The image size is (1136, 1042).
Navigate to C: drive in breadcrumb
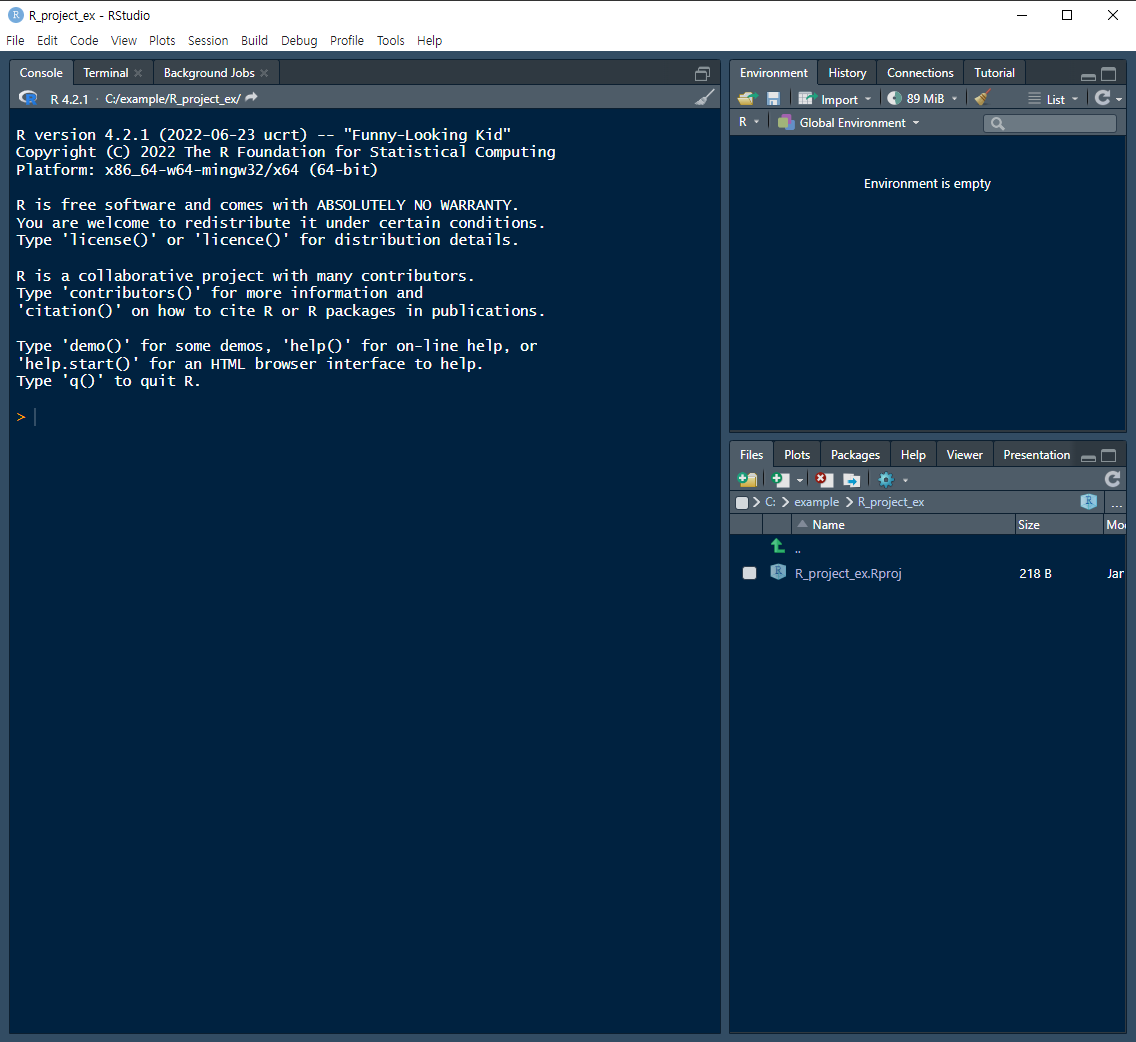click(x=770, y=502)
